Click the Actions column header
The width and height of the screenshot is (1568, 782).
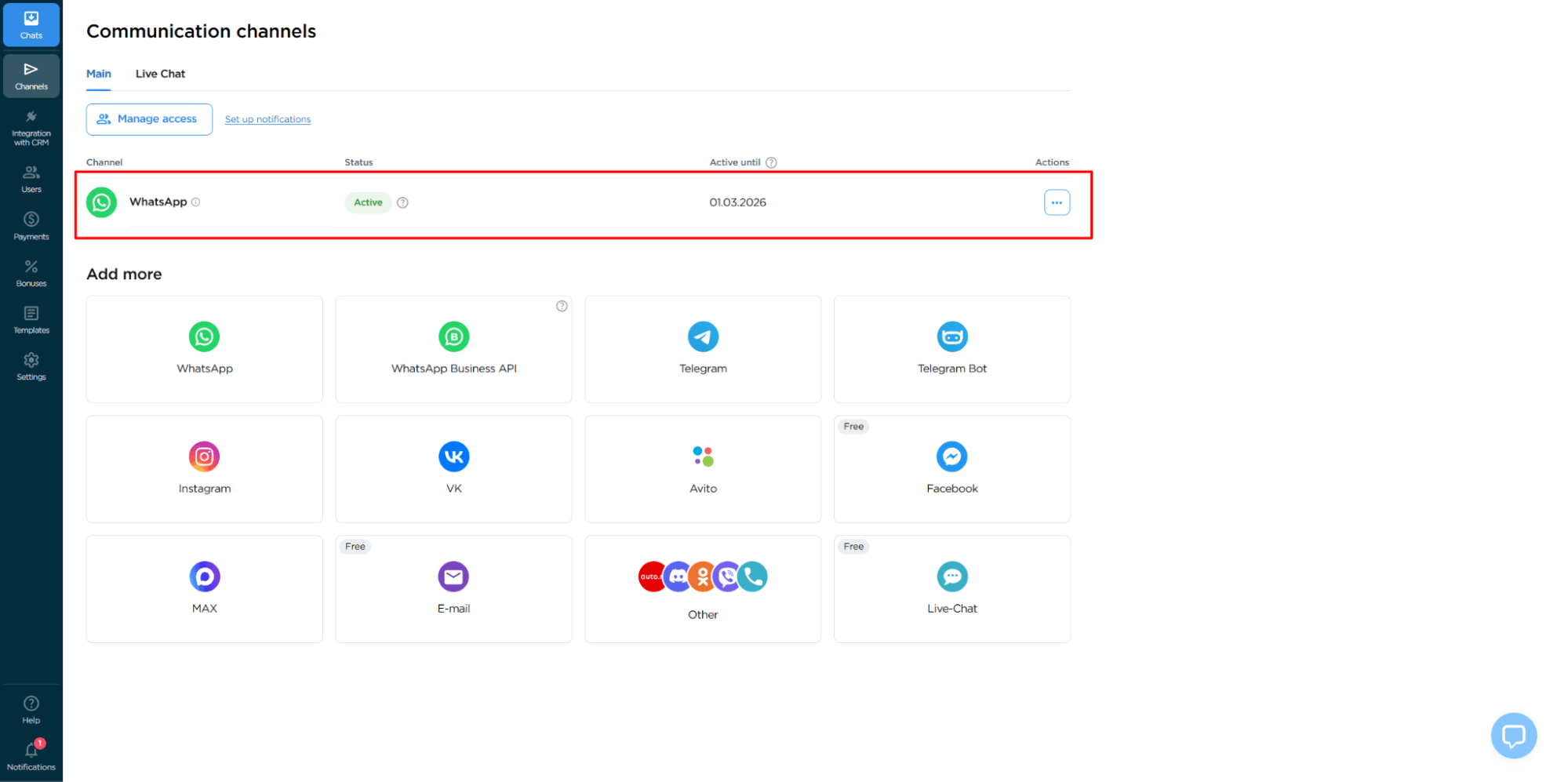[1052, 162]
